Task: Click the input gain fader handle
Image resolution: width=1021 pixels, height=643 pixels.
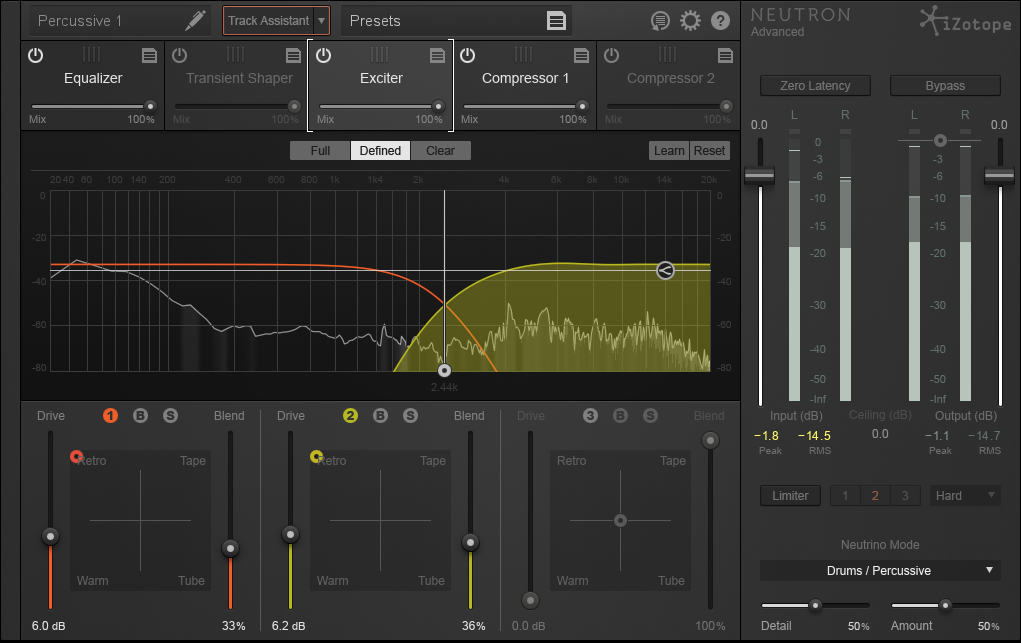Action: [759, 176]
